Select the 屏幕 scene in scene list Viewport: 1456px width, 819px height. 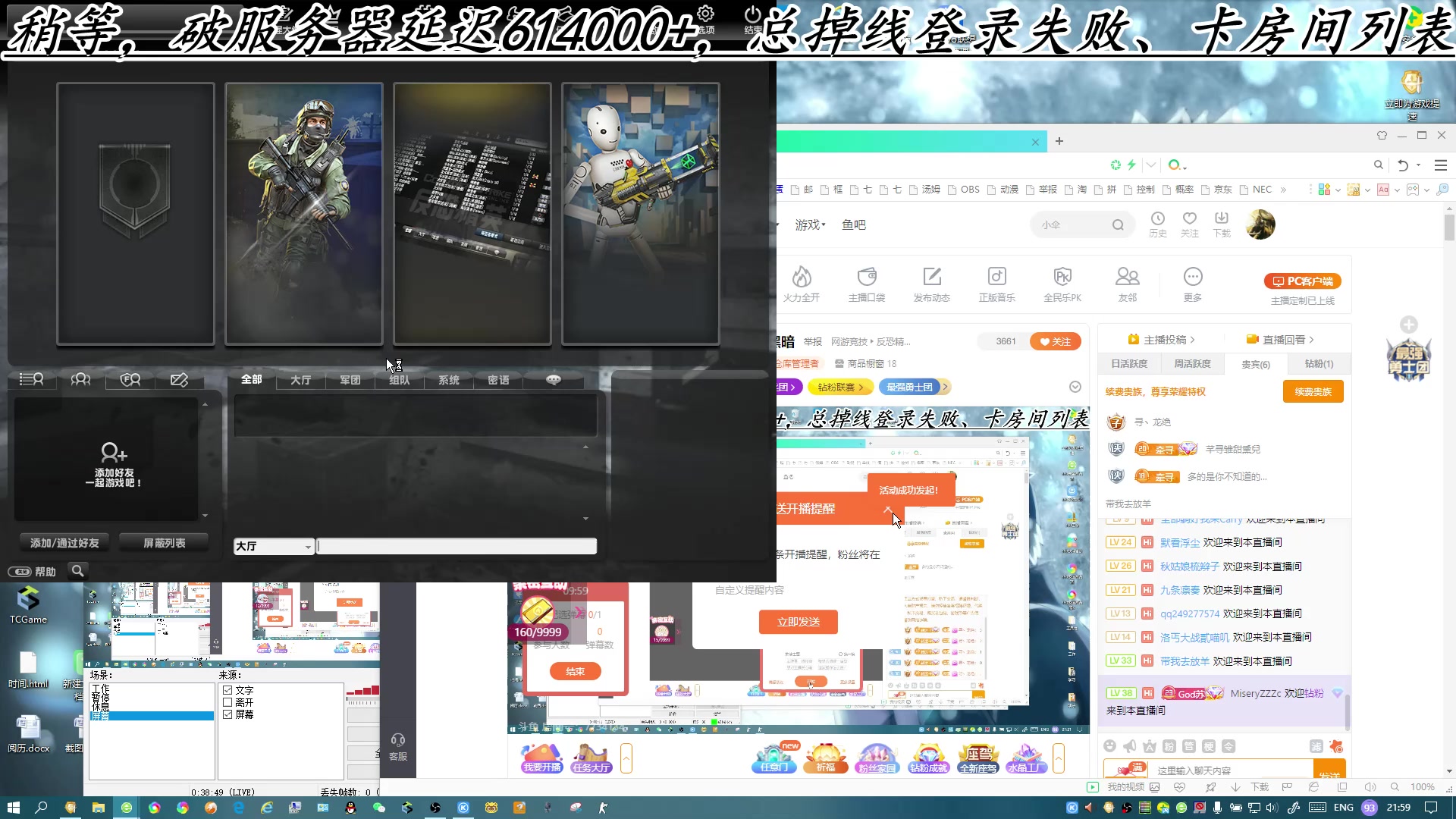pos(152,716)
